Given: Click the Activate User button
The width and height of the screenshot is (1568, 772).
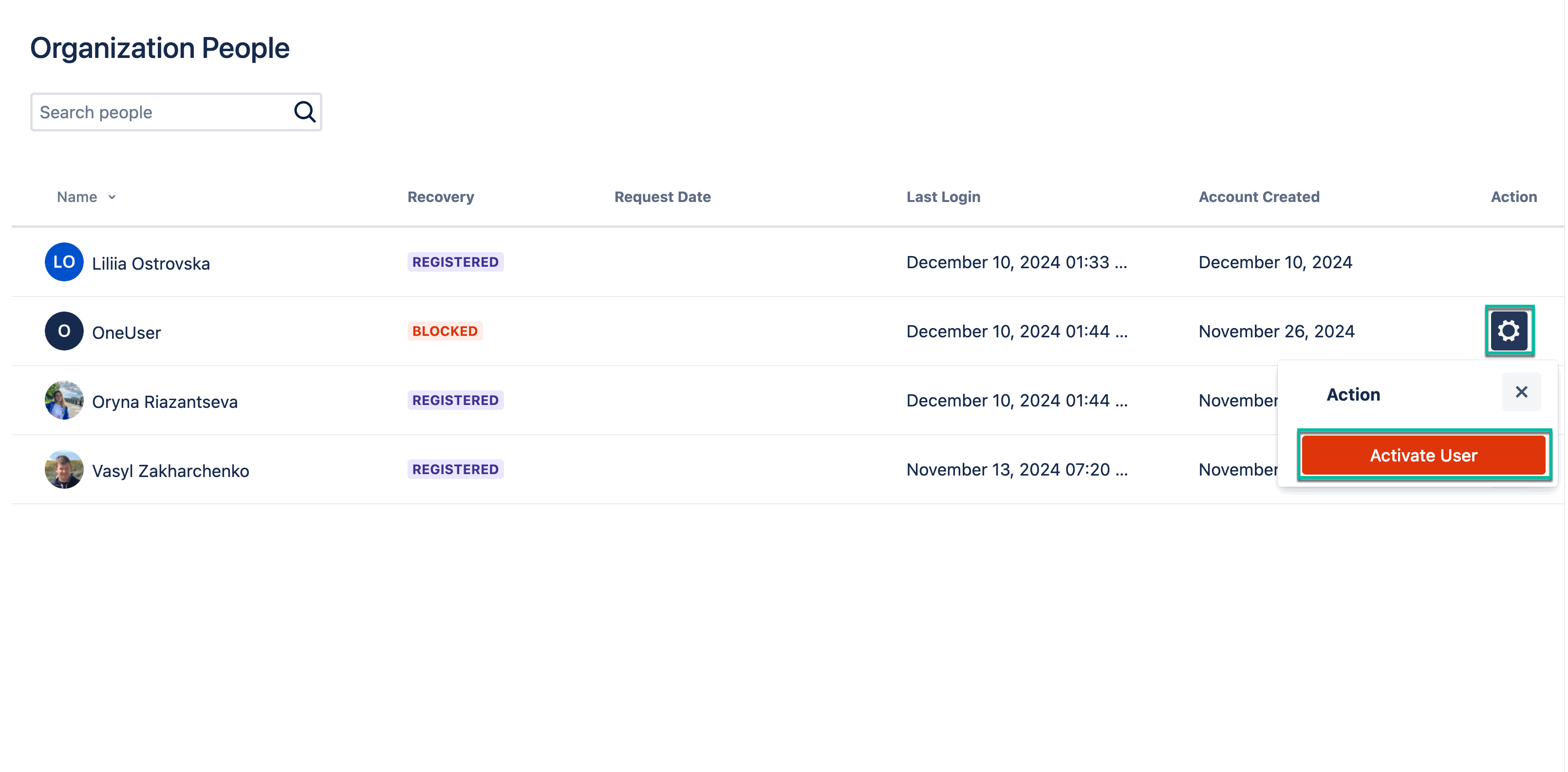Looking at the screenshot, I should click(1423, 455).
